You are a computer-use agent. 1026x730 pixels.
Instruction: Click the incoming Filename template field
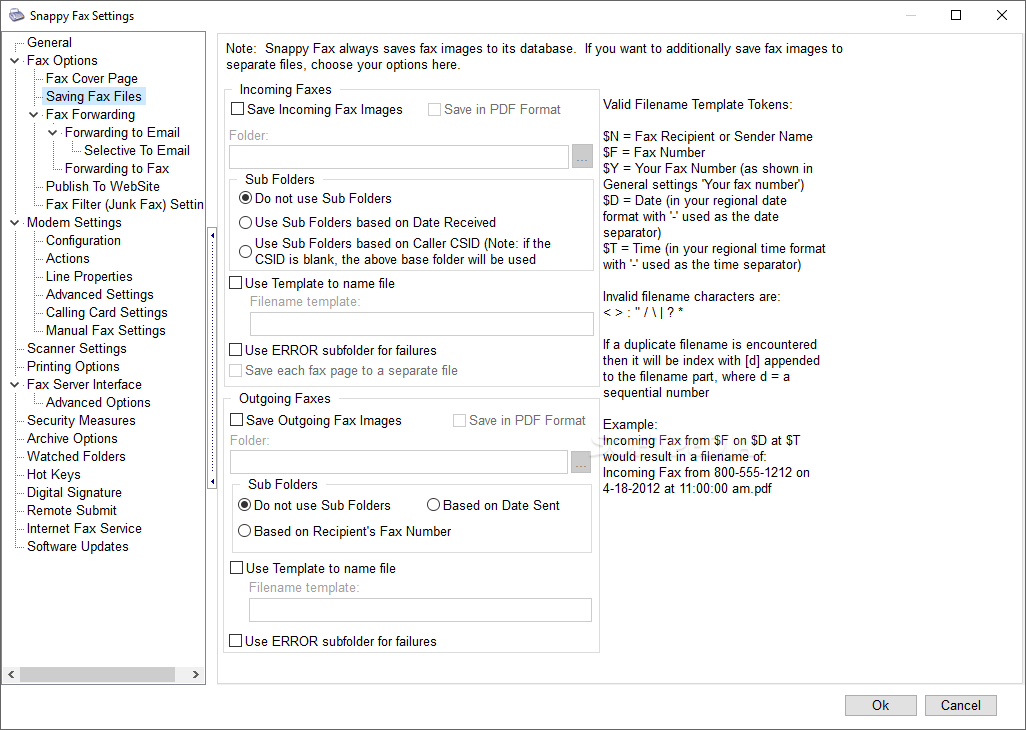pos(421,324)
